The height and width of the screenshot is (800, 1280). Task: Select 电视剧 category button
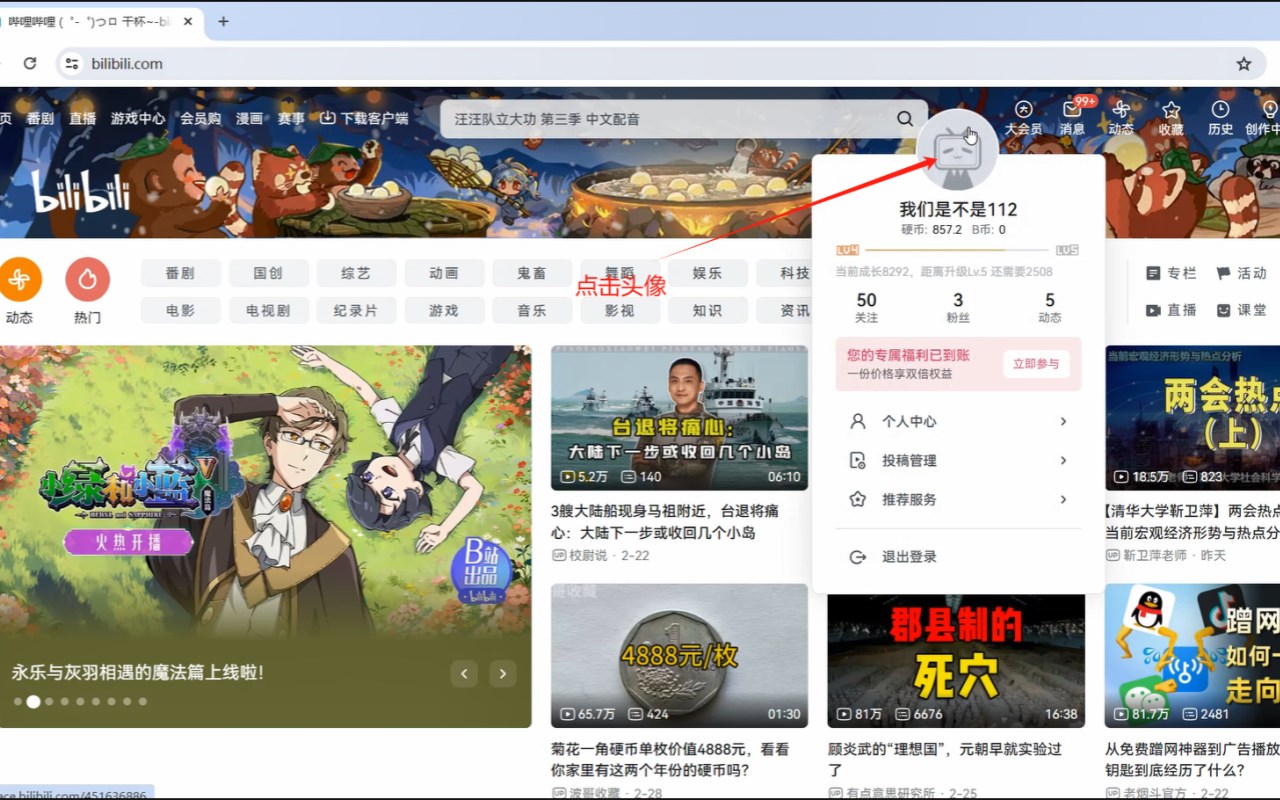268,310
